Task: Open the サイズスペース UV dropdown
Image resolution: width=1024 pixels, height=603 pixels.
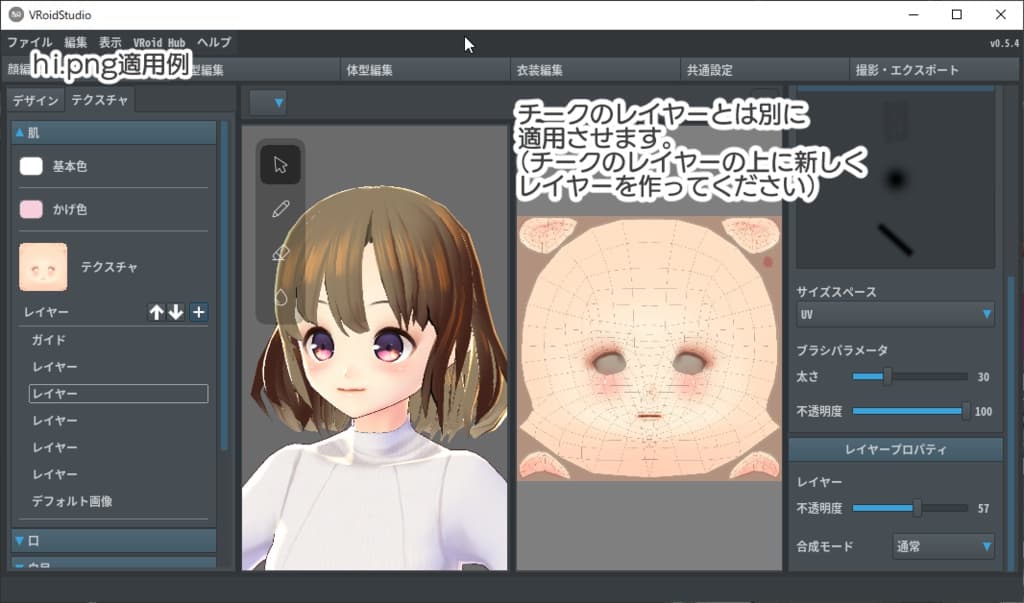Action: [x=893, y=314]
